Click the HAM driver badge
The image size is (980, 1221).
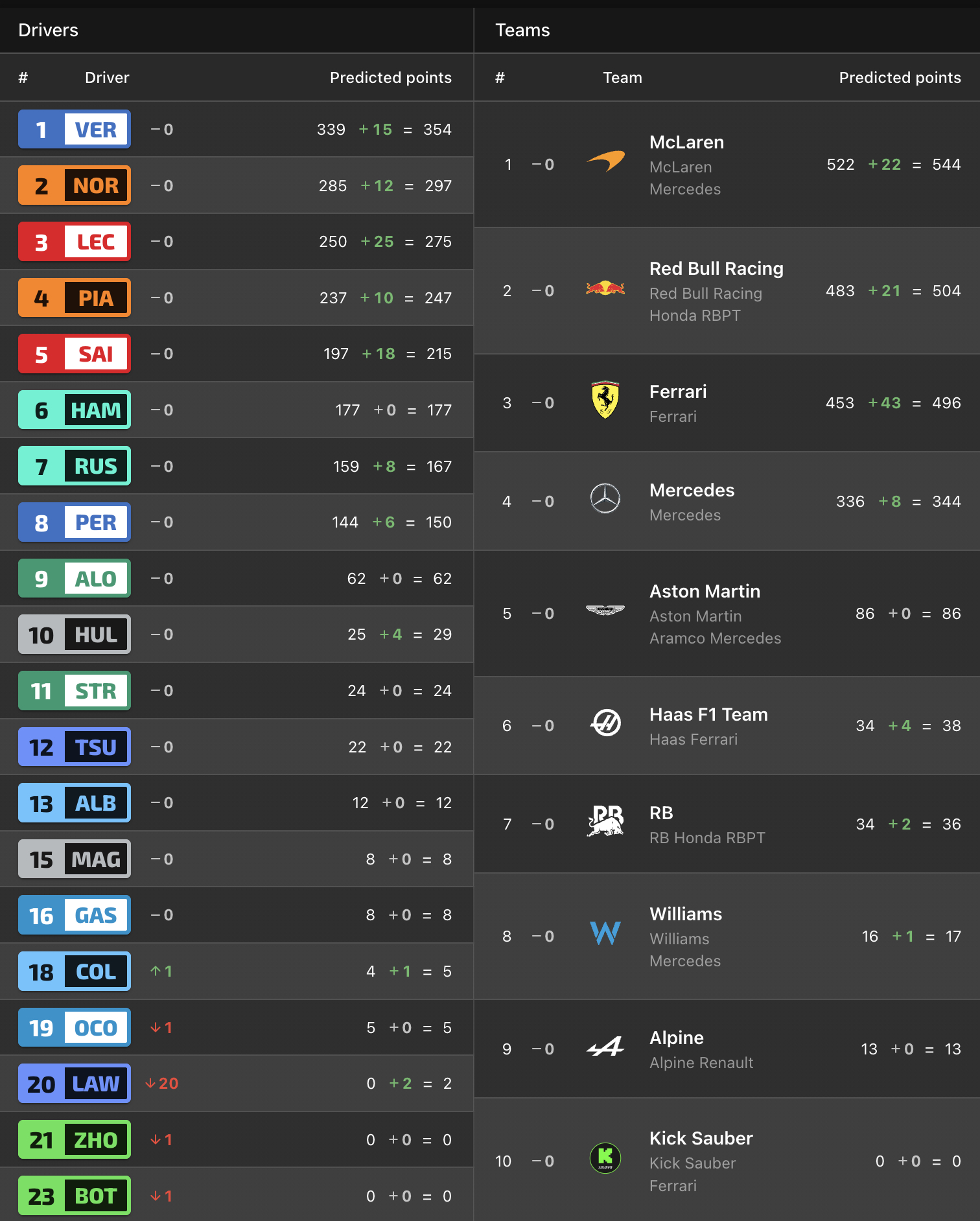[x=75, y=410]
